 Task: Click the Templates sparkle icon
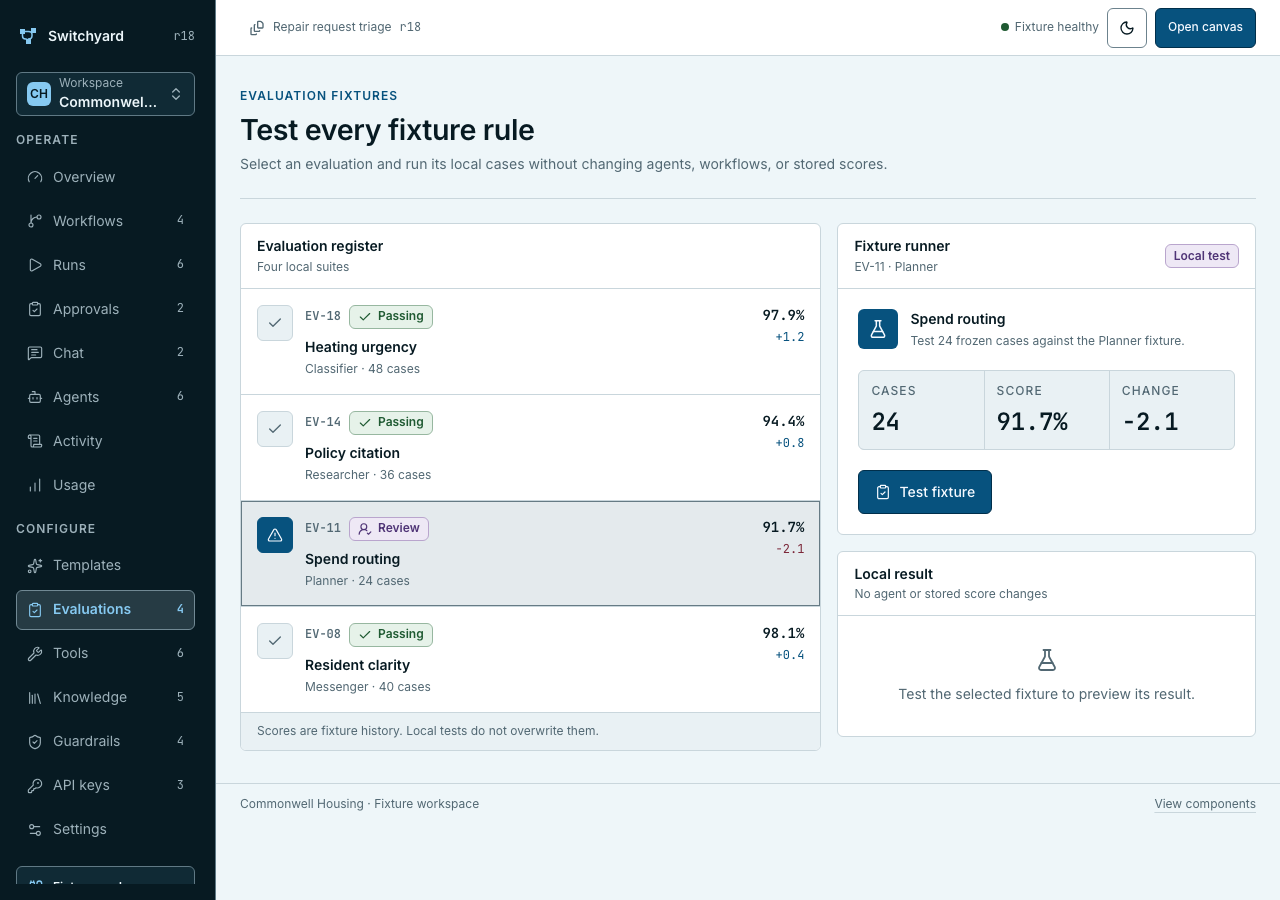[x=35, y=565]
